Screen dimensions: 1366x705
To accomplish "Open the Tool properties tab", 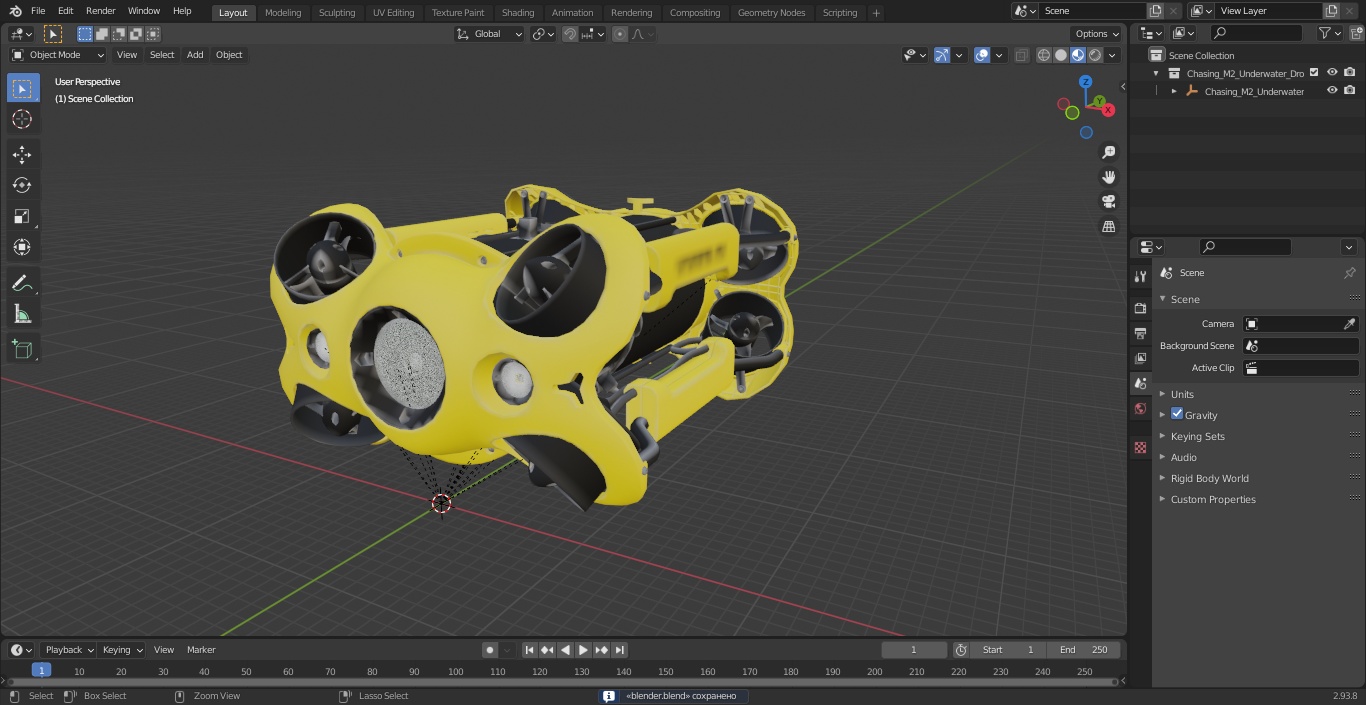I will [1140, 277].
